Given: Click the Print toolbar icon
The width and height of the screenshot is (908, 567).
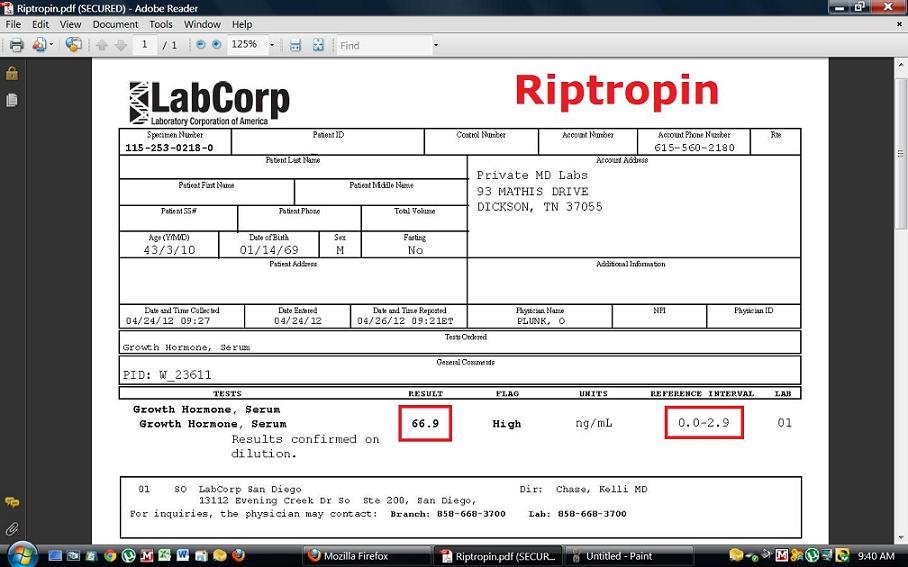Looking at the screenshot, I should coord(16,45).
